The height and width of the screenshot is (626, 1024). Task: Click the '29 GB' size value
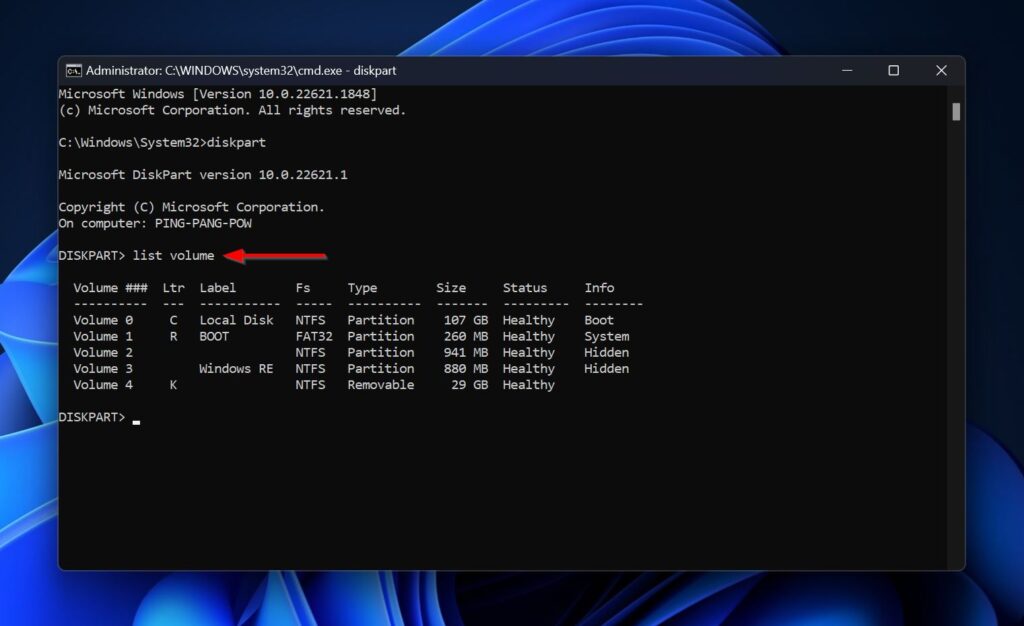coord(469,385)
